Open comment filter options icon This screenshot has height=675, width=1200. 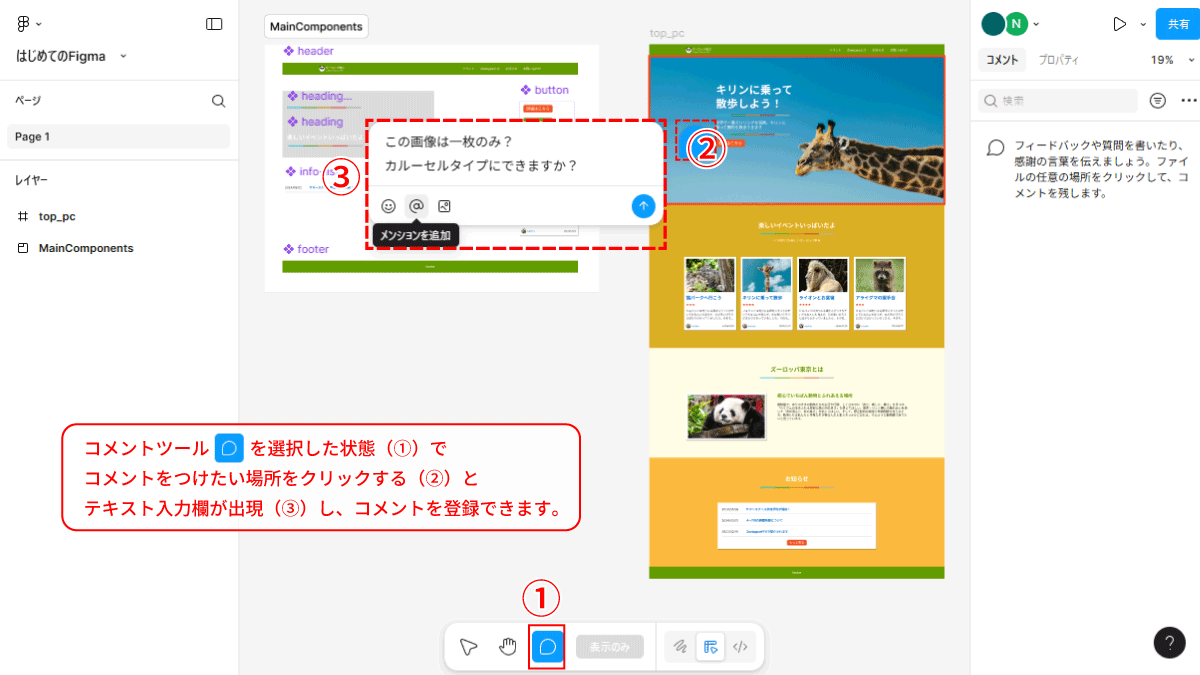1158,101
